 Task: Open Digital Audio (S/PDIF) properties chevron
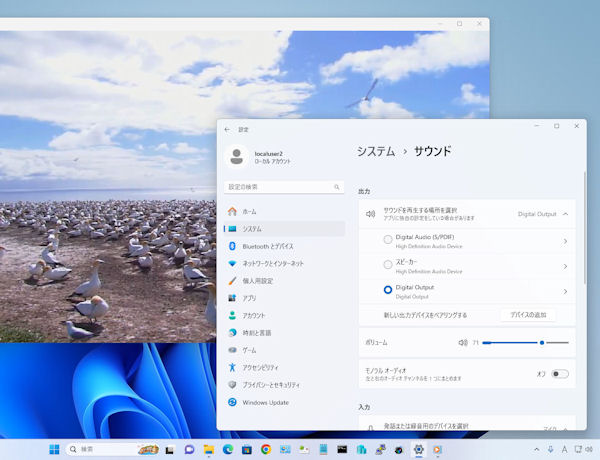565,241
